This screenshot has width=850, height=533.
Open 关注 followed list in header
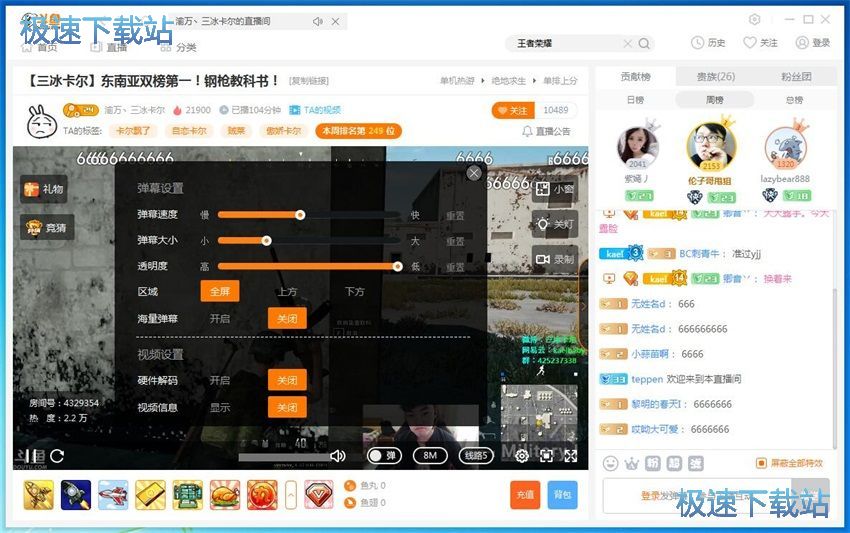pyautogui.click(x=761, y=43)
